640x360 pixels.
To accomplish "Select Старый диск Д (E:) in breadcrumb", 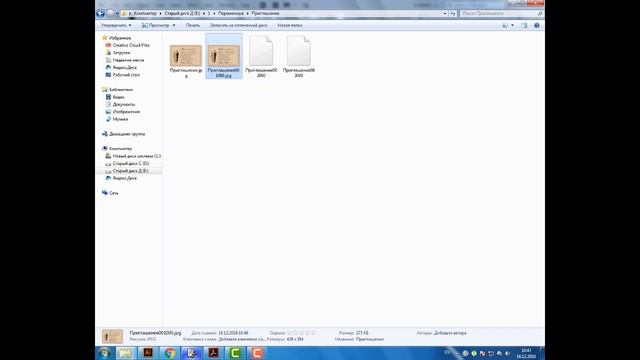I will click(x=182, y=13).
